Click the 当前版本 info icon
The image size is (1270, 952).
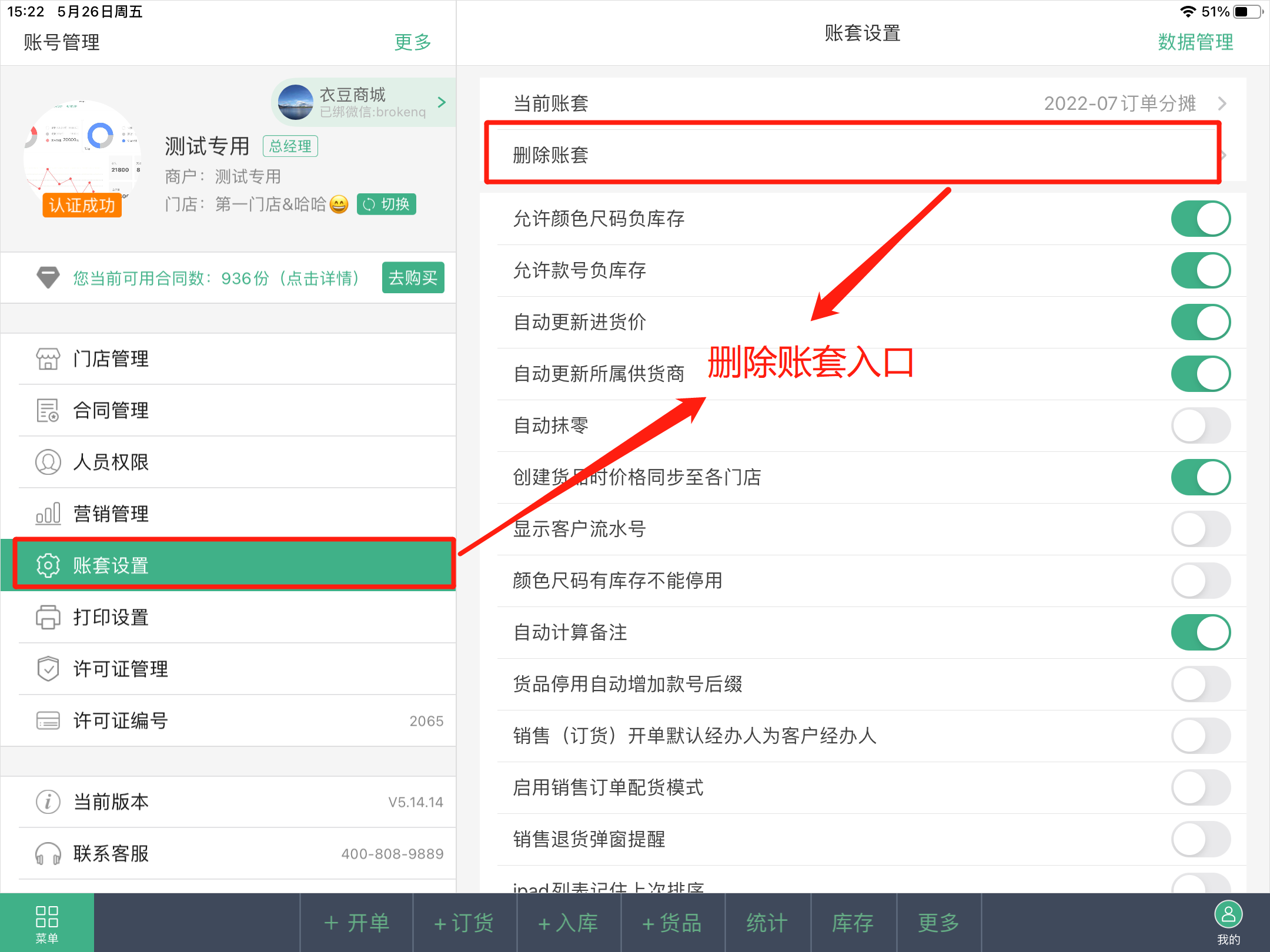[48, 802]
